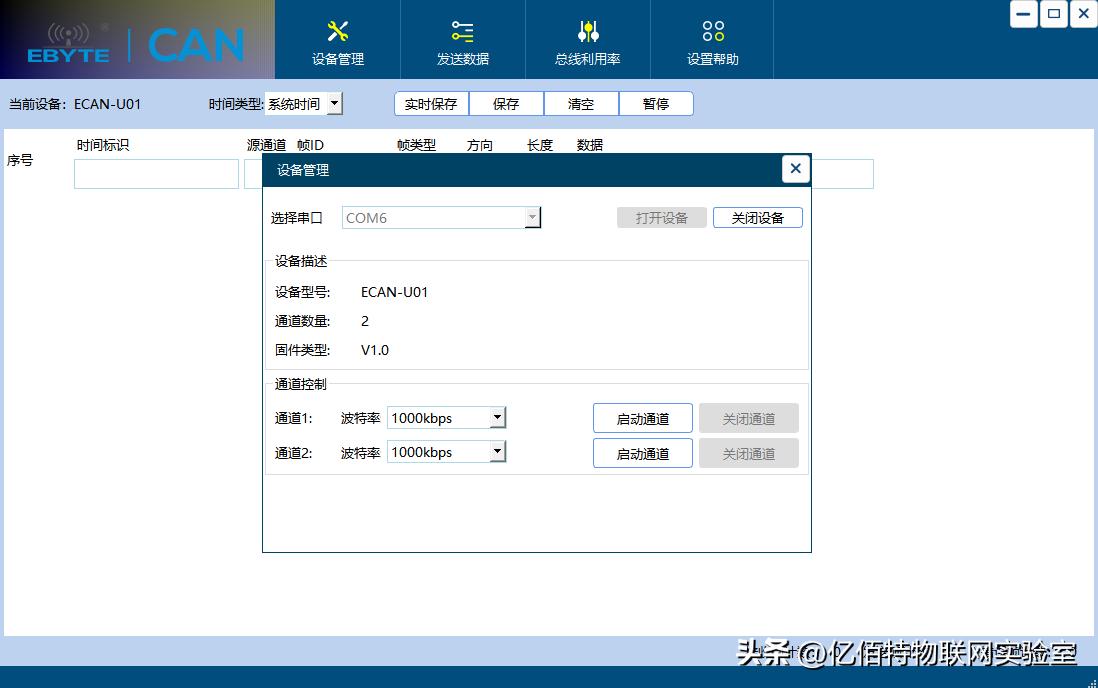Pause logging with the 暂停 button
This screenshot has height=688, width=1098.
[656, 103]
